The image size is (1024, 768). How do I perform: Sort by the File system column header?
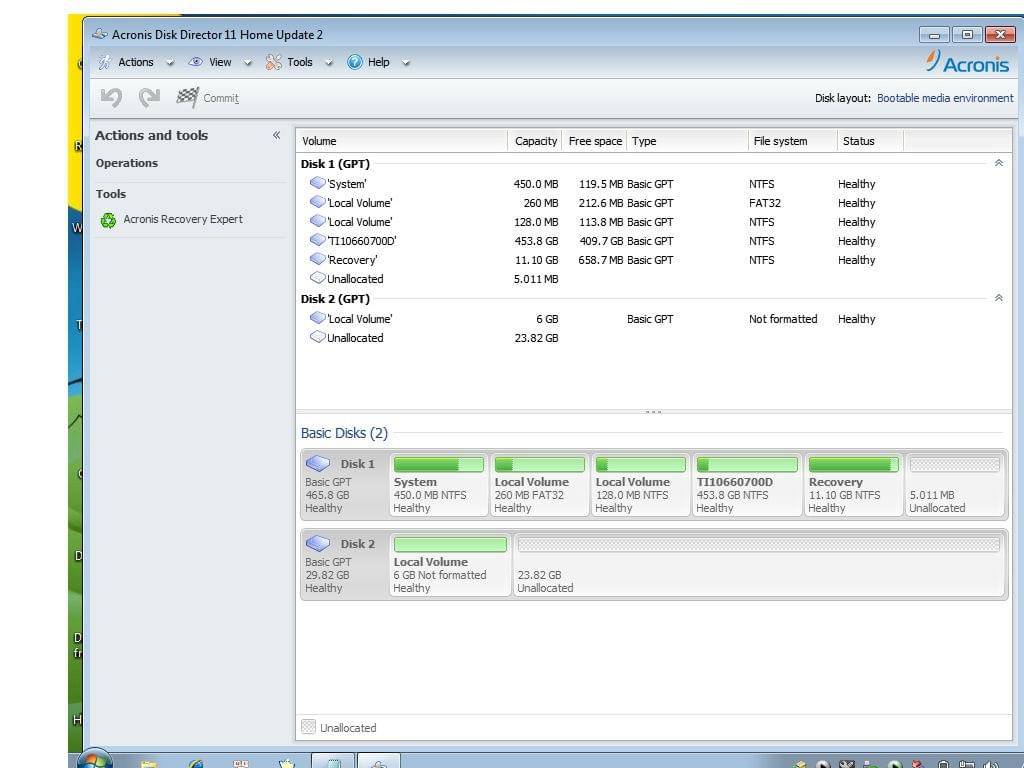click(793, 141)
